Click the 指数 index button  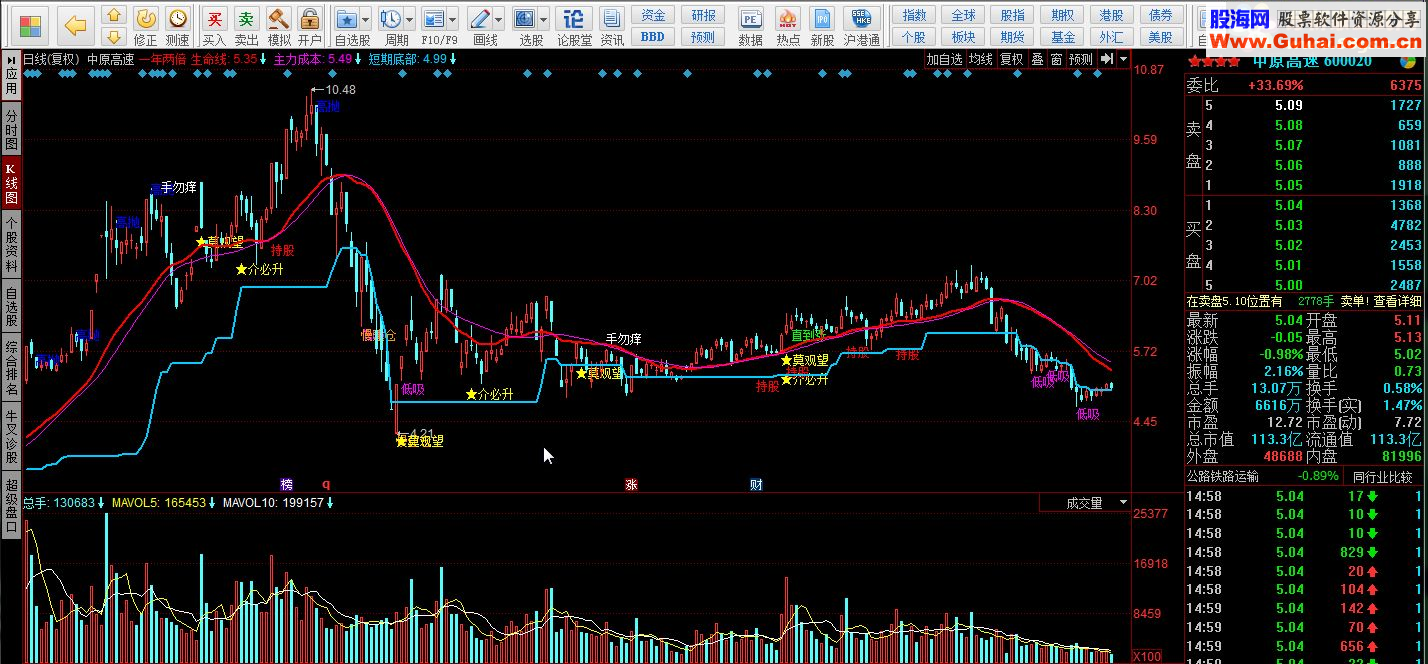tap(913, 15)
